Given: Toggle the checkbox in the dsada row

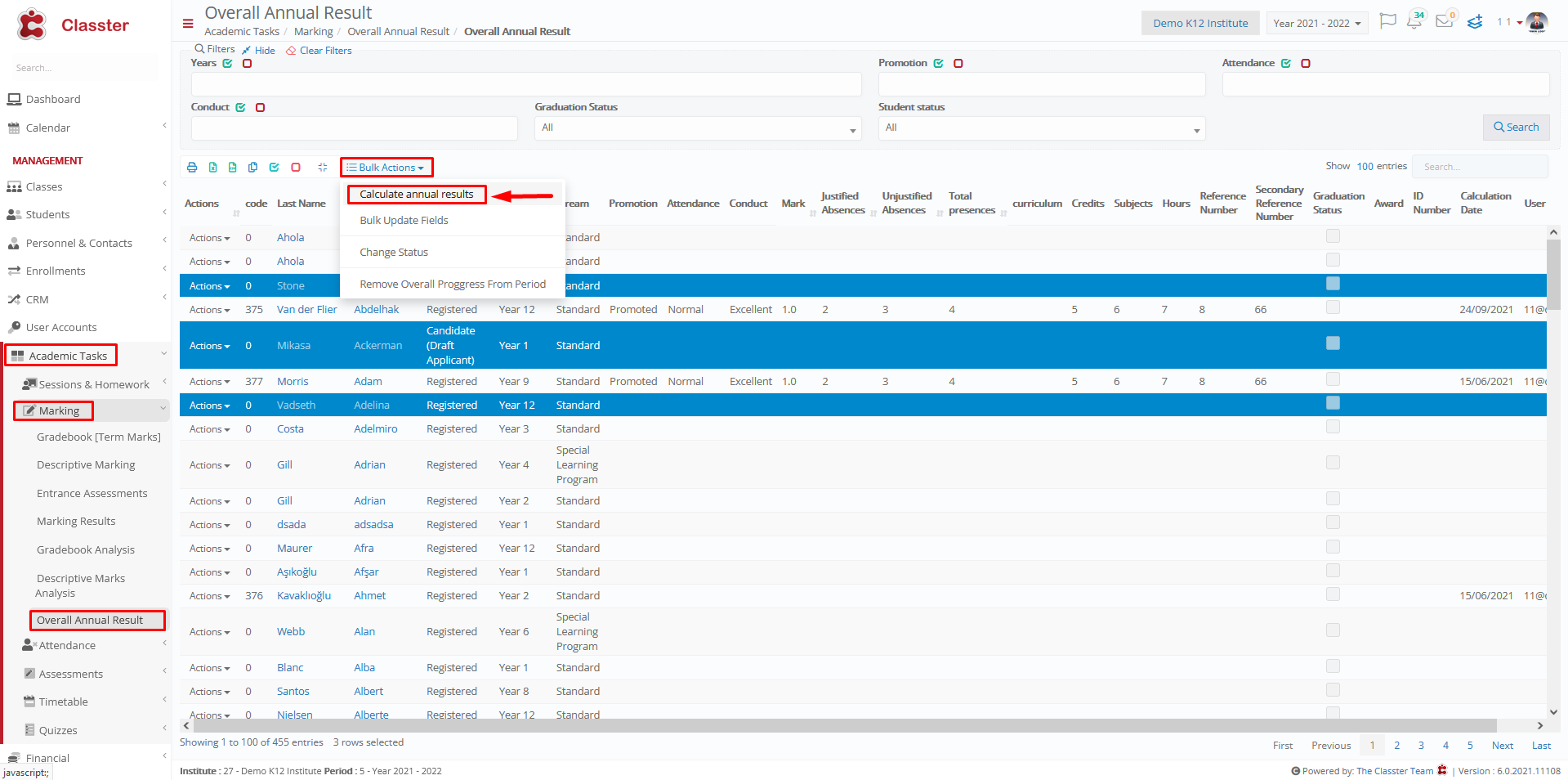Looking at the screenshot, I should [x=1333, y=522].
